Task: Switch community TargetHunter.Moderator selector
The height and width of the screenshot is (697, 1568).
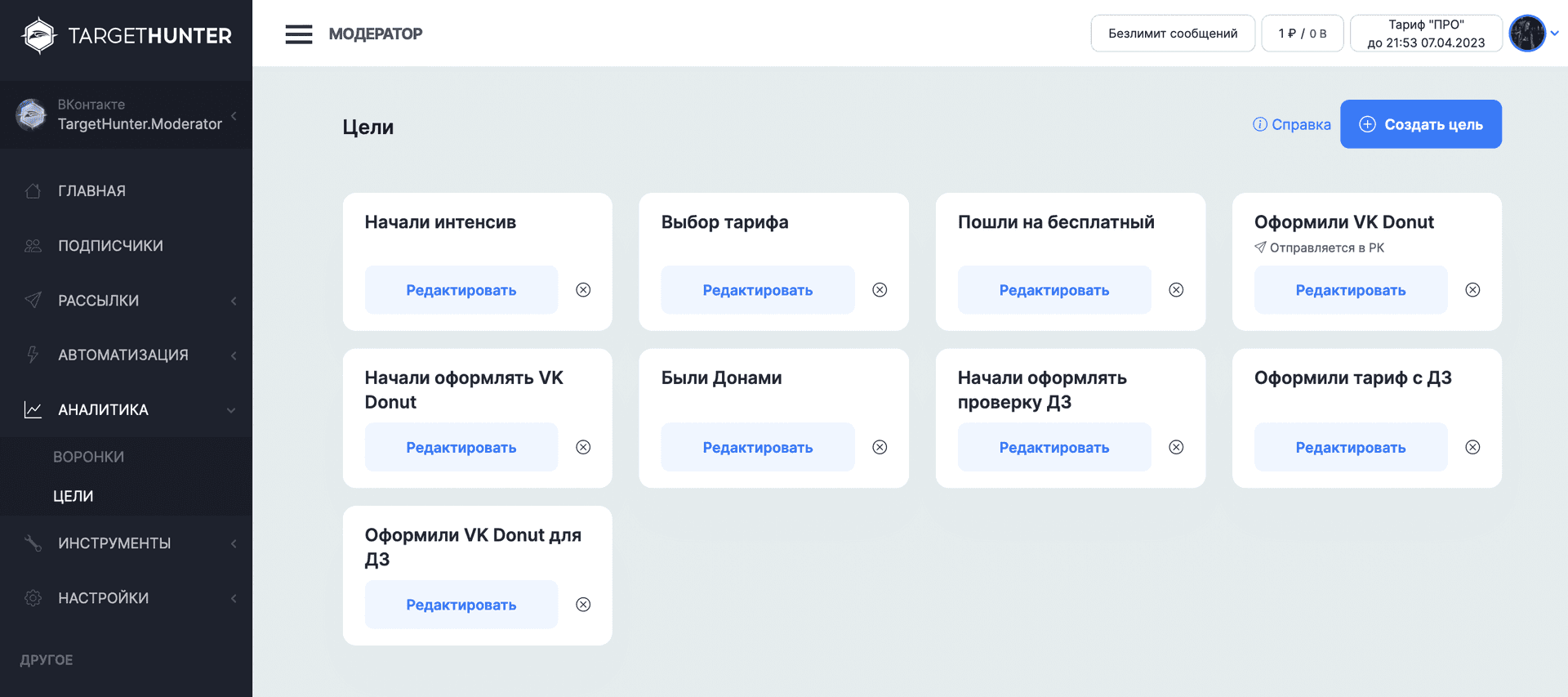Action: [127, 115]
